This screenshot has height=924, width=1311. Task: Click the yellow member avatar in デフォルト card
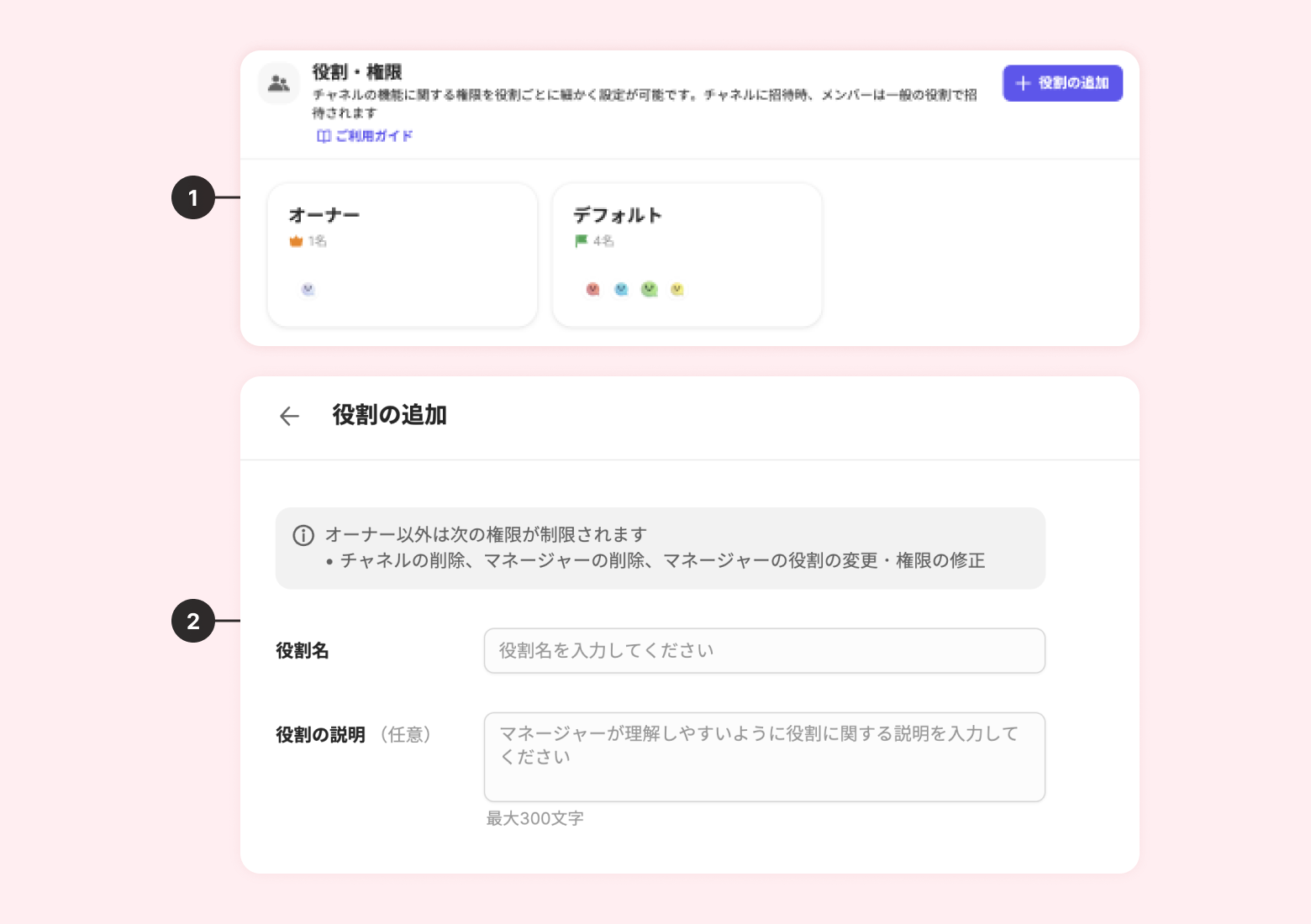[x=677, y=290]
